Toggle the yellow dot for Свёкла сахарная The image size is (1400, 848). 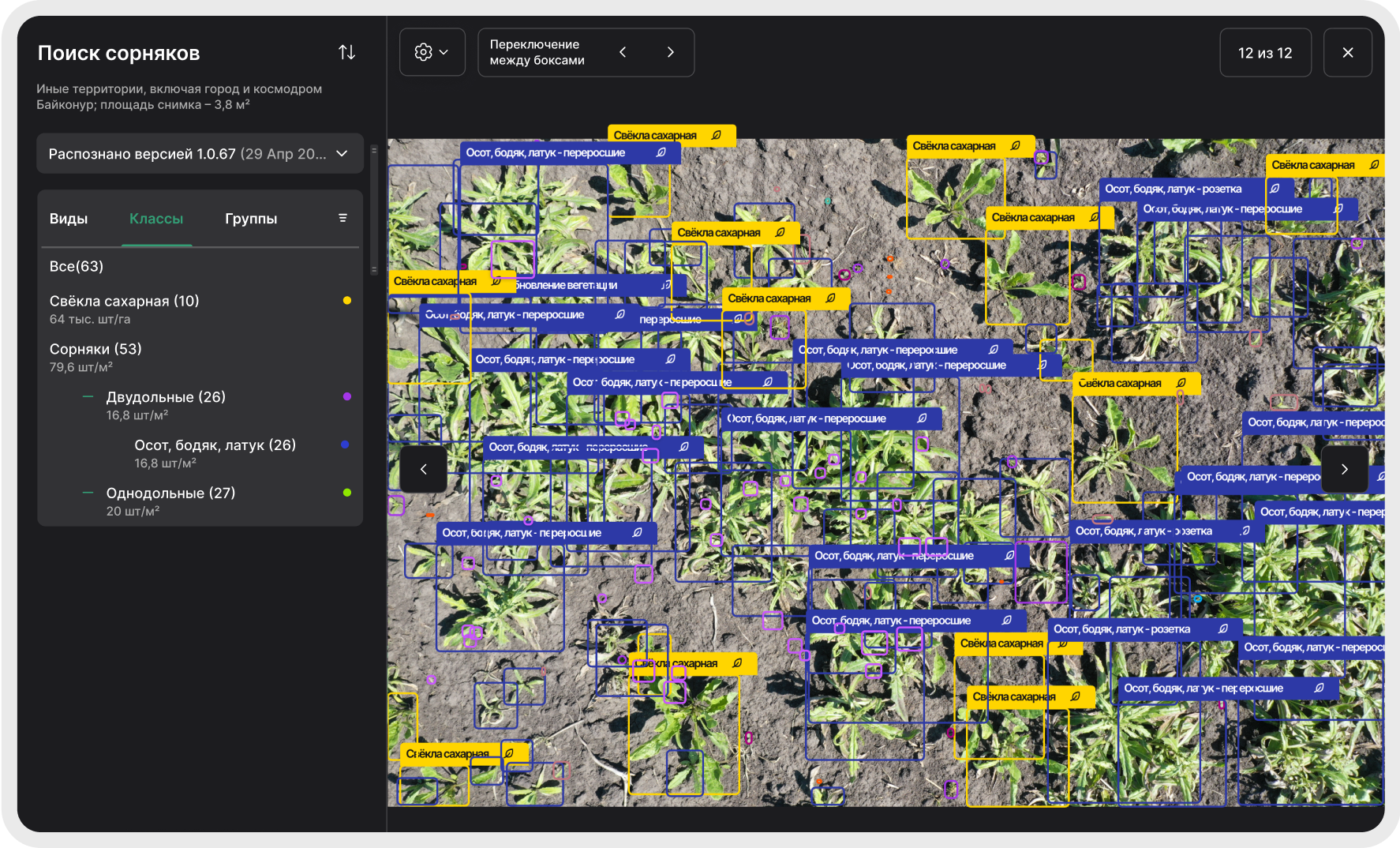pos(346,301)
